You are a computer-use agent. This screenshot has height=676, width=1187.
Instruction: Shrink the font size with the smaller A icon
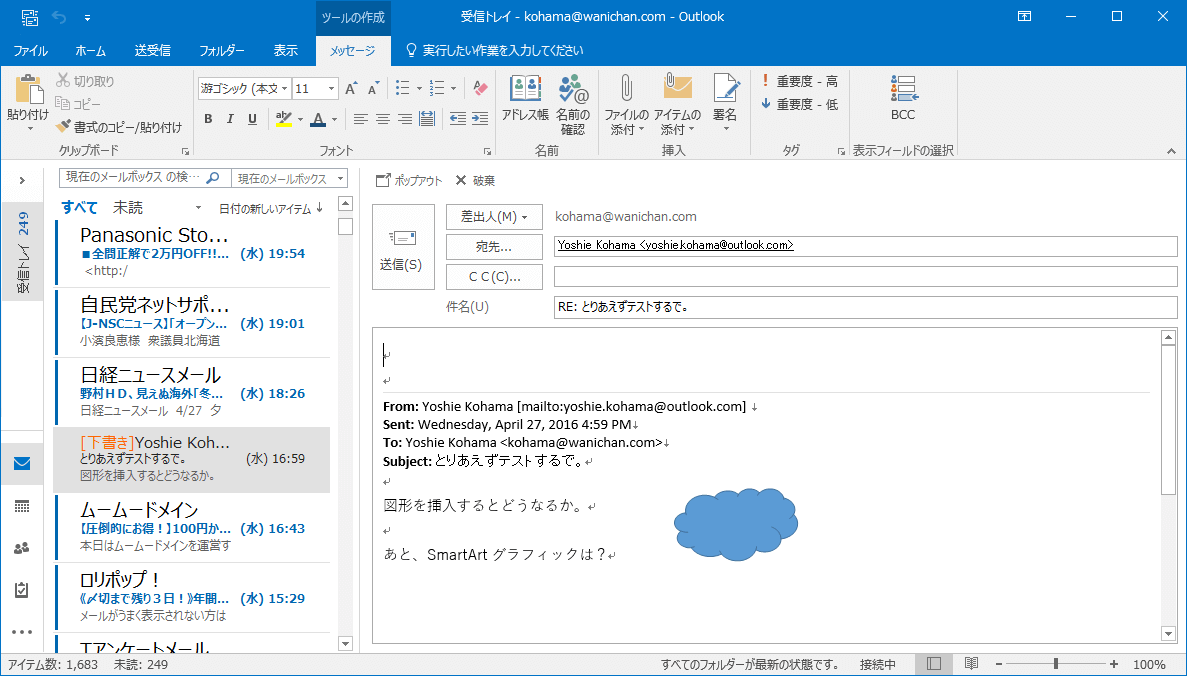(x=373, y=89)
